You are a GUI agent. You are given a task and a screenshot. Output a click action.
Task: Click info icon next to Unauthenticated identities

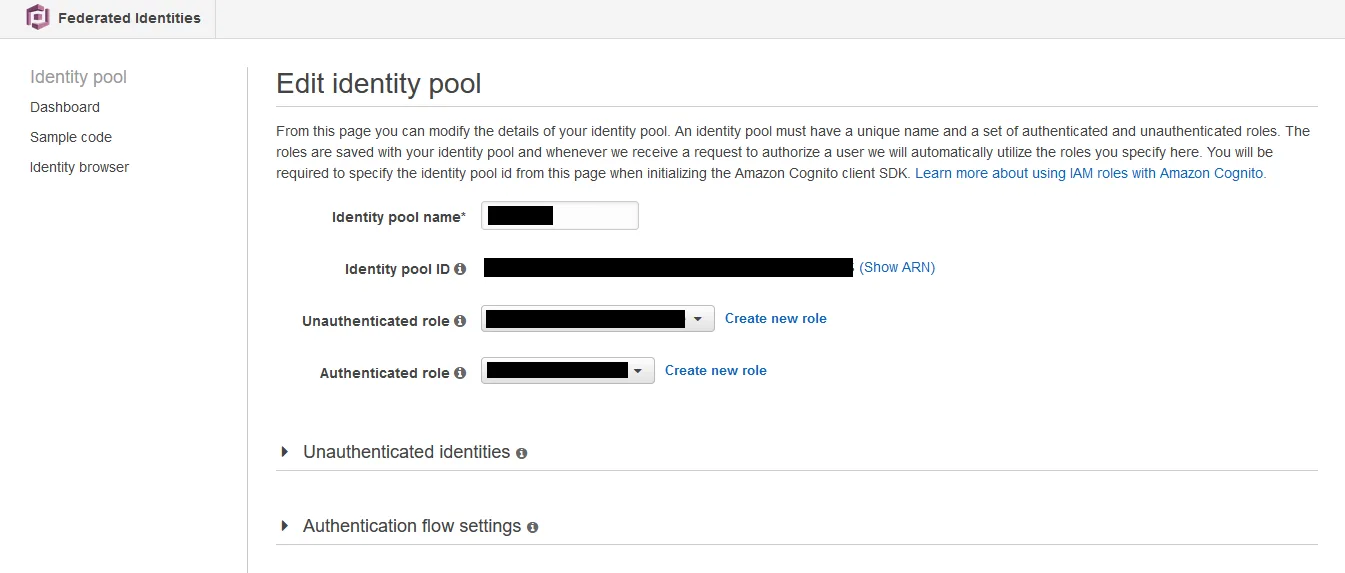[x=521, y=453]
